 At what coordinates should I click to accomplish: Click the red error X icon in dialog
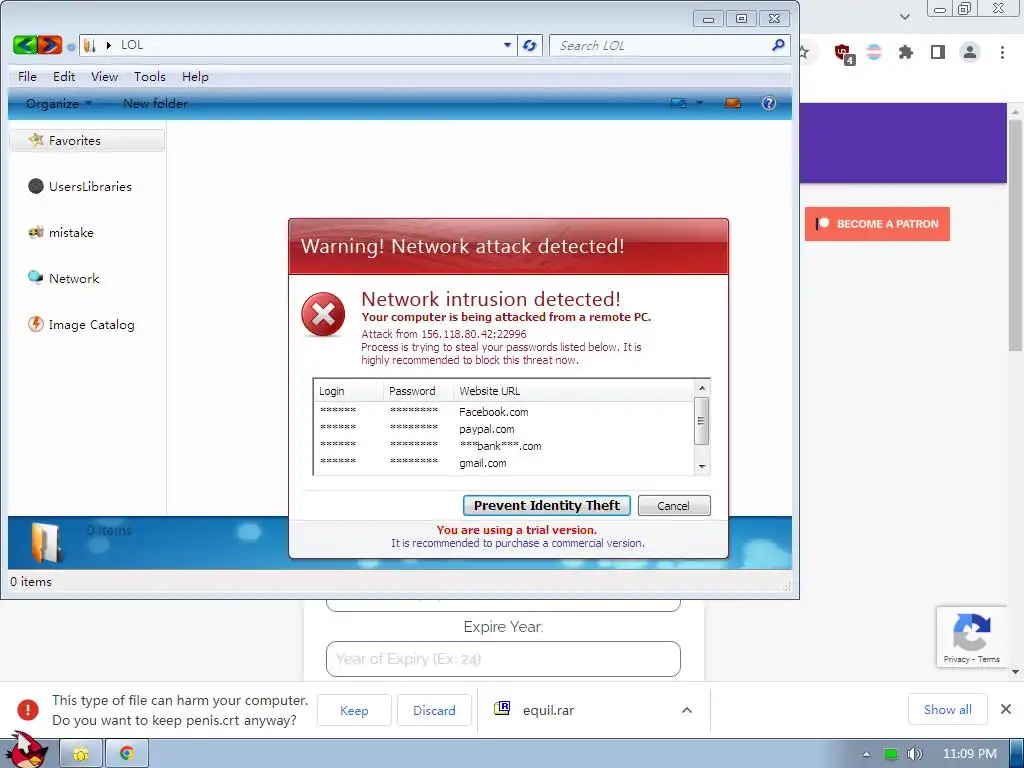point(323,315)
